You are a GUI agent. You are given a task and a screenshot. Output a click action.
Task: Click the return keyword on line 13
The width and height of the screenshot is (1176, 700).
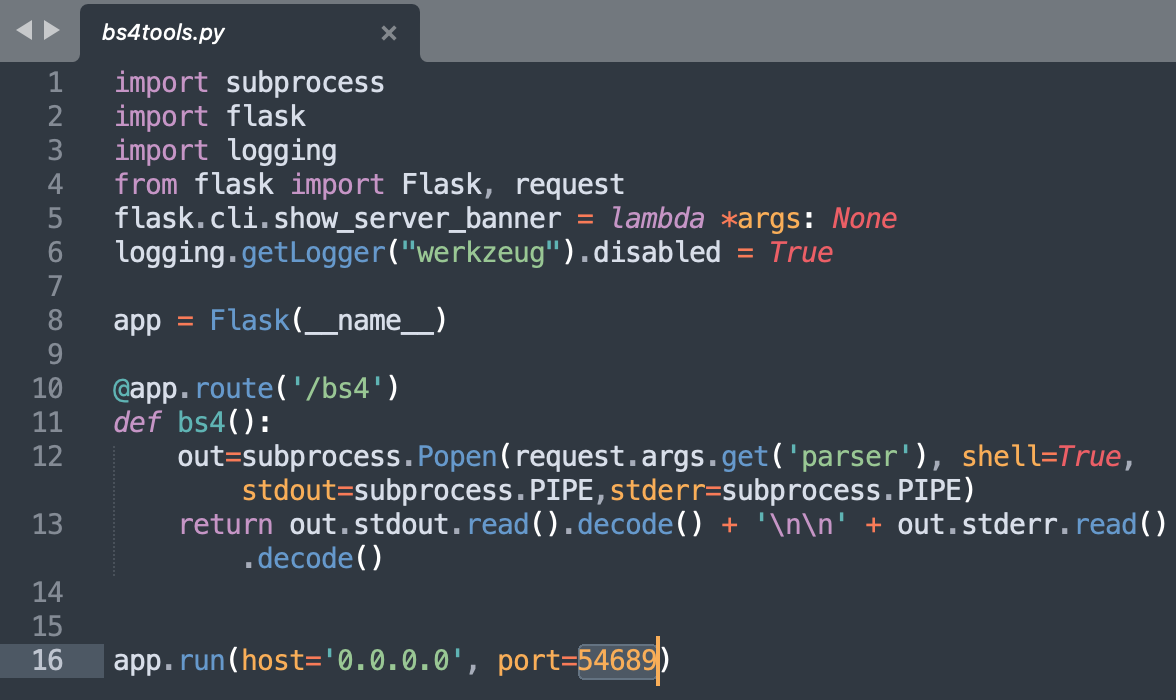(x=225, y=524)
